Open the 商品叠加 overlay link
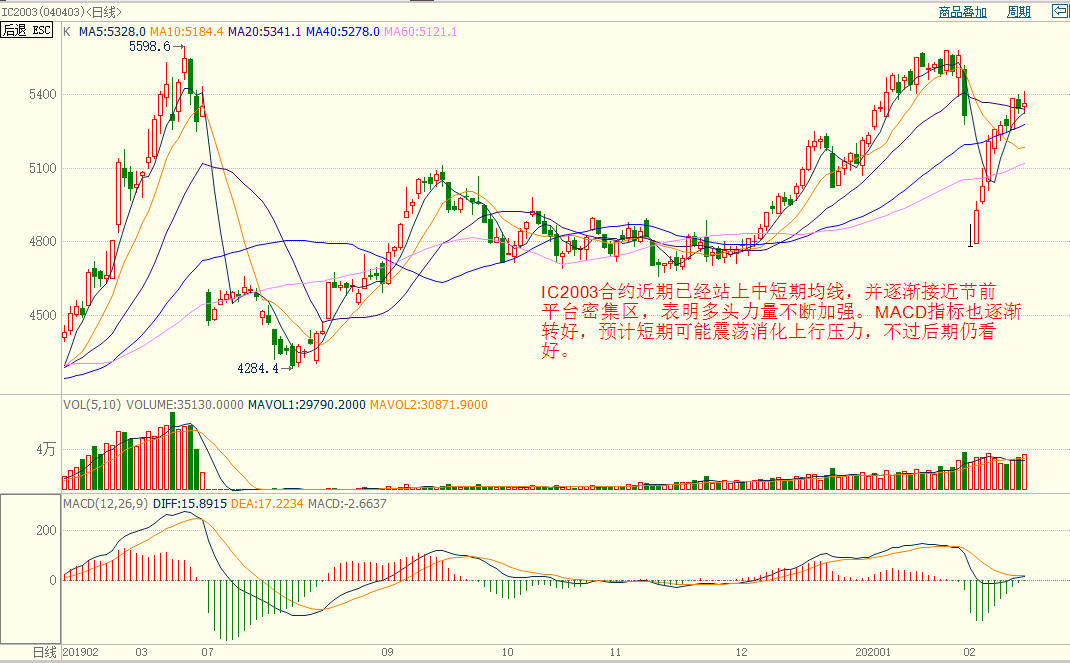The height and width of the screenshot is (663, 1070). [x=962, y=12]
